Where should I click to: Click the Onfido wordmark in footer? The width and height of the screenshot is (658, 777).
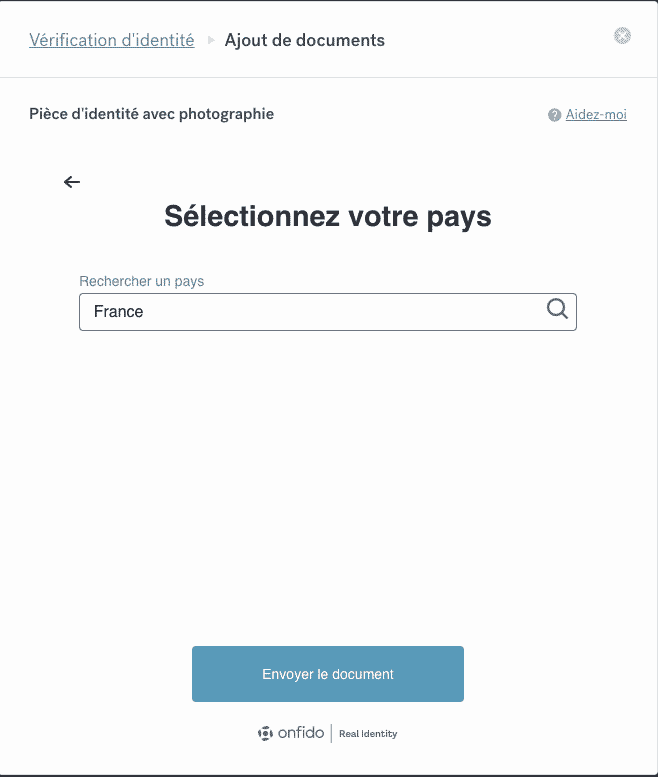click(x=301, y=733)
